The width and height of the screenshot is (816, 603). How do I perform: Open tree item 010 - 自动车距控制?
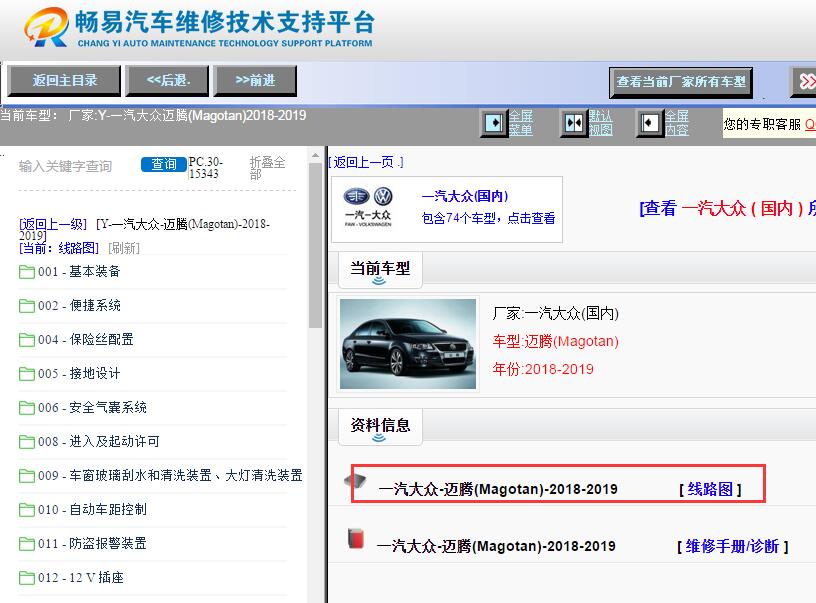pos(92,510)
